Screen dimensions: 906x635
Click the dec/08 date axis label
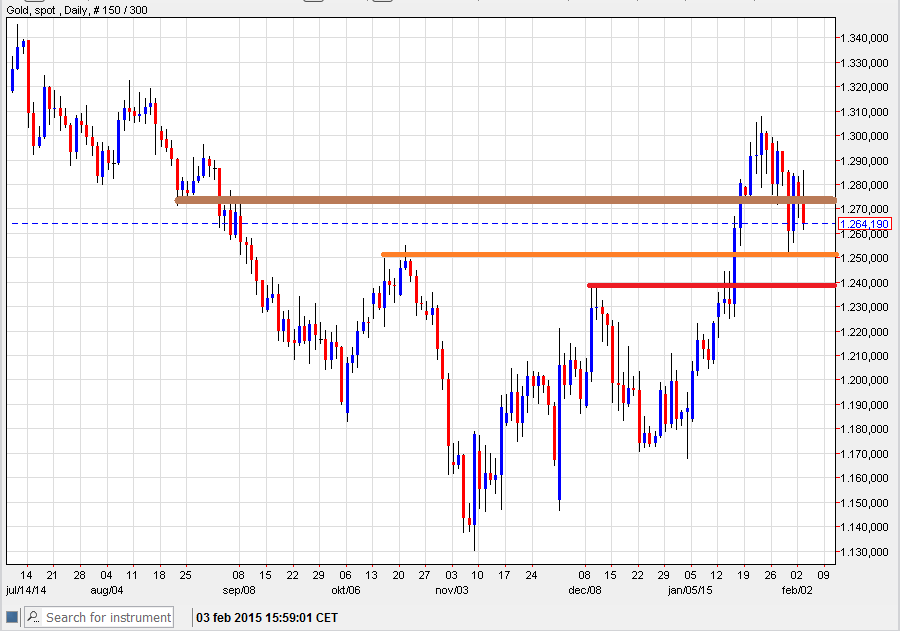pos(585,590)
